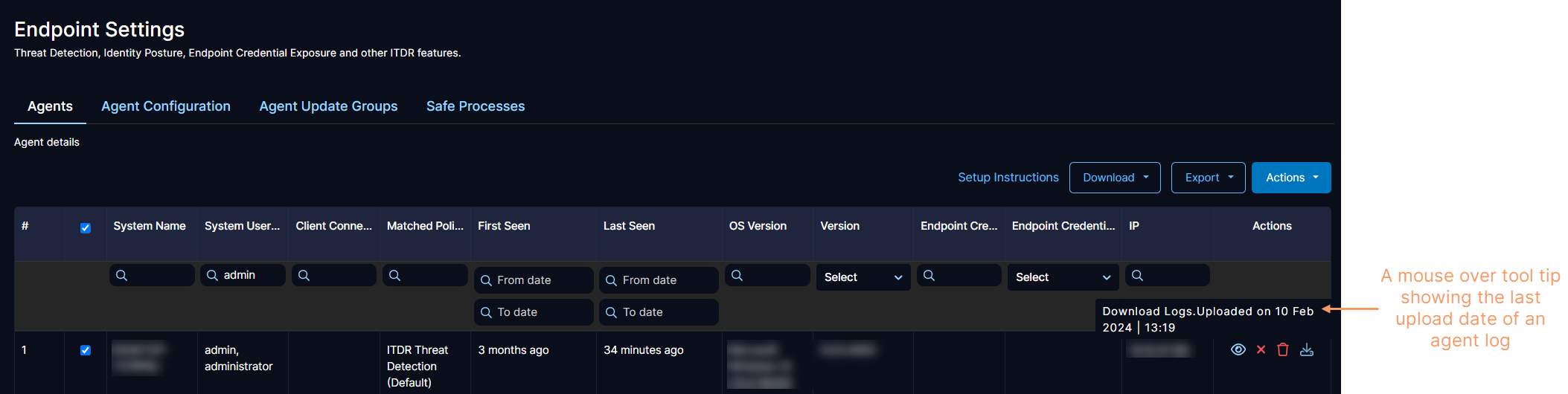Click the red X icon in Actions column
The height and width of the screenshot is (394, 1568).
pos(1261,349)
